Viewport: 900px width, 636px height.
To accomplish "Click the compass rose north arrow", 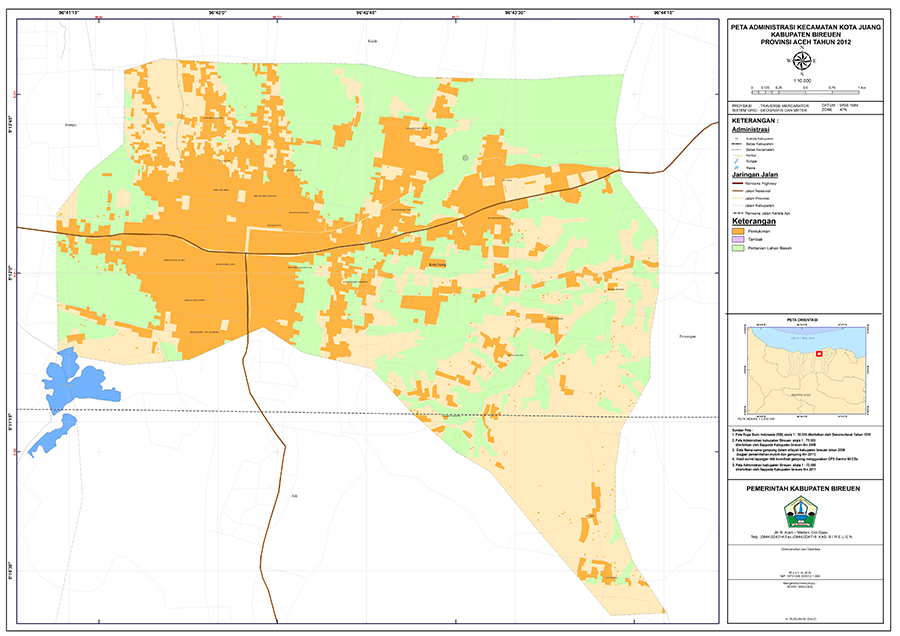I will click(x=802, y=62).
